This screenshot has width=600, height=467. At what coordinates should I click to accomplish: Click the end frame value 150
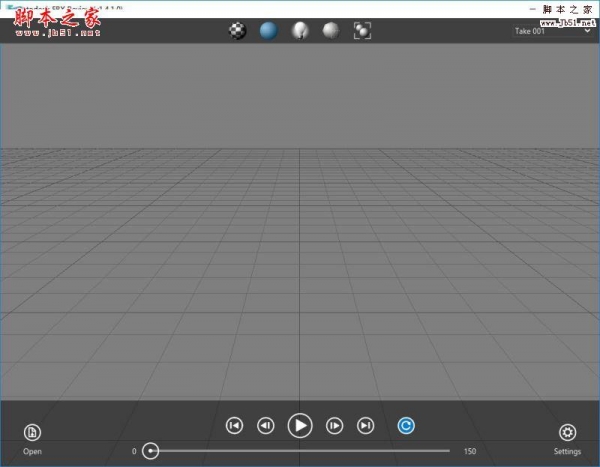[x=470, y=452]
